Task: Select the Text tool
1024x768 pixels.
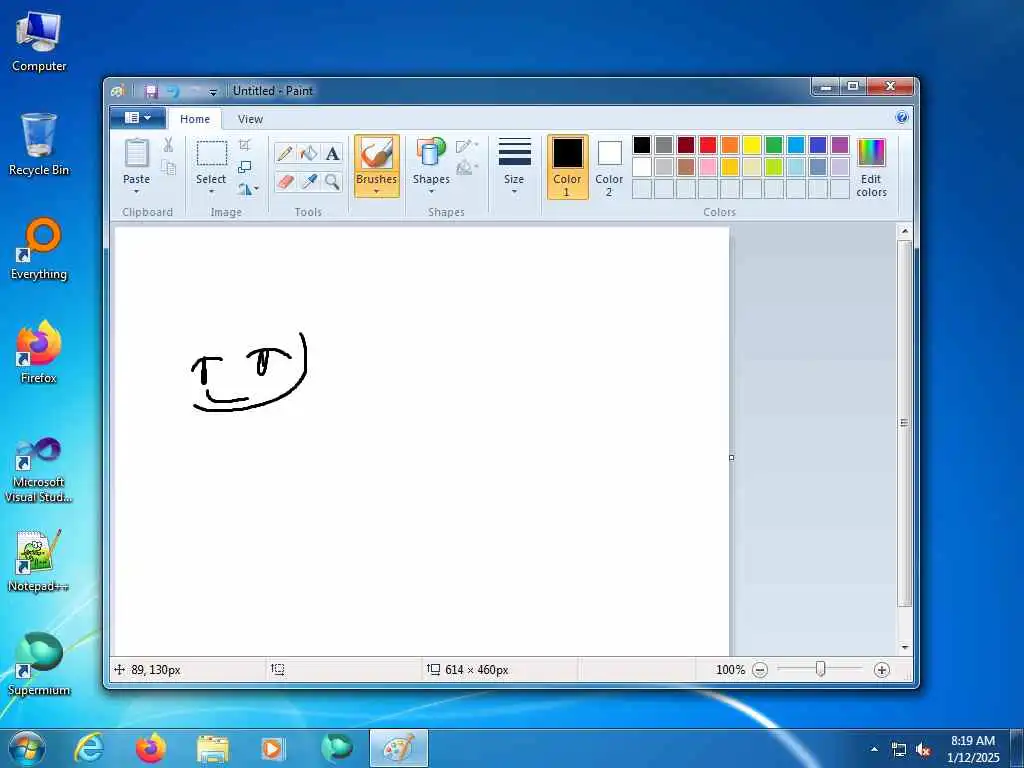Action: tap(332, 153)
